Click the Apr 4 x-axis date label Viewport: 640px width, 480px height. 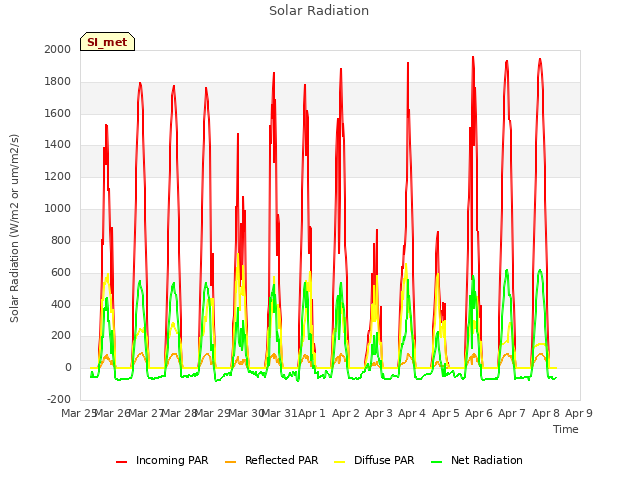412,413
